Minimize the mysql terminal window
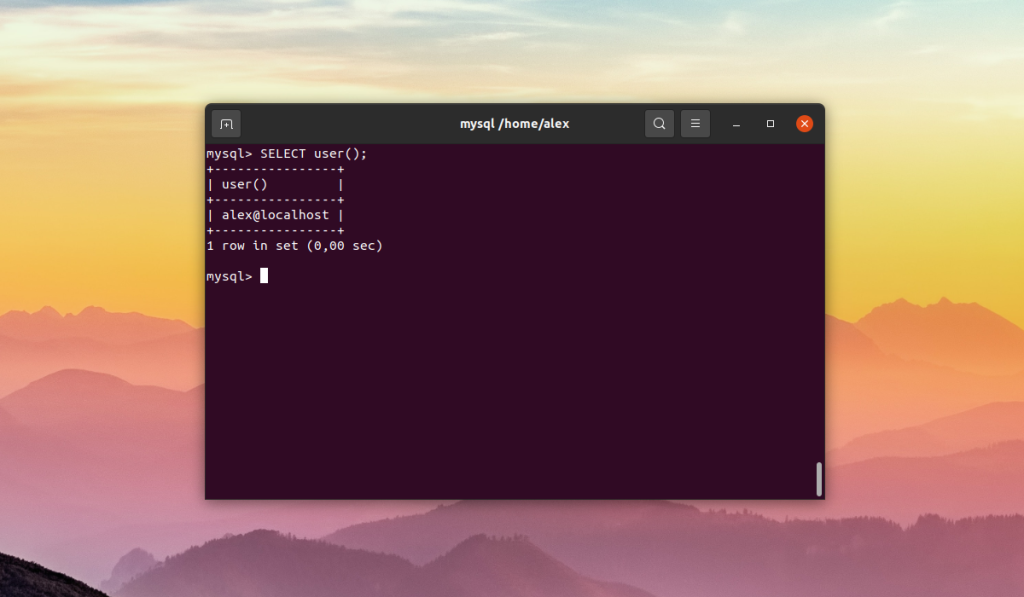The width and height of the screenshot is (1024, 597). pos(736,124)
